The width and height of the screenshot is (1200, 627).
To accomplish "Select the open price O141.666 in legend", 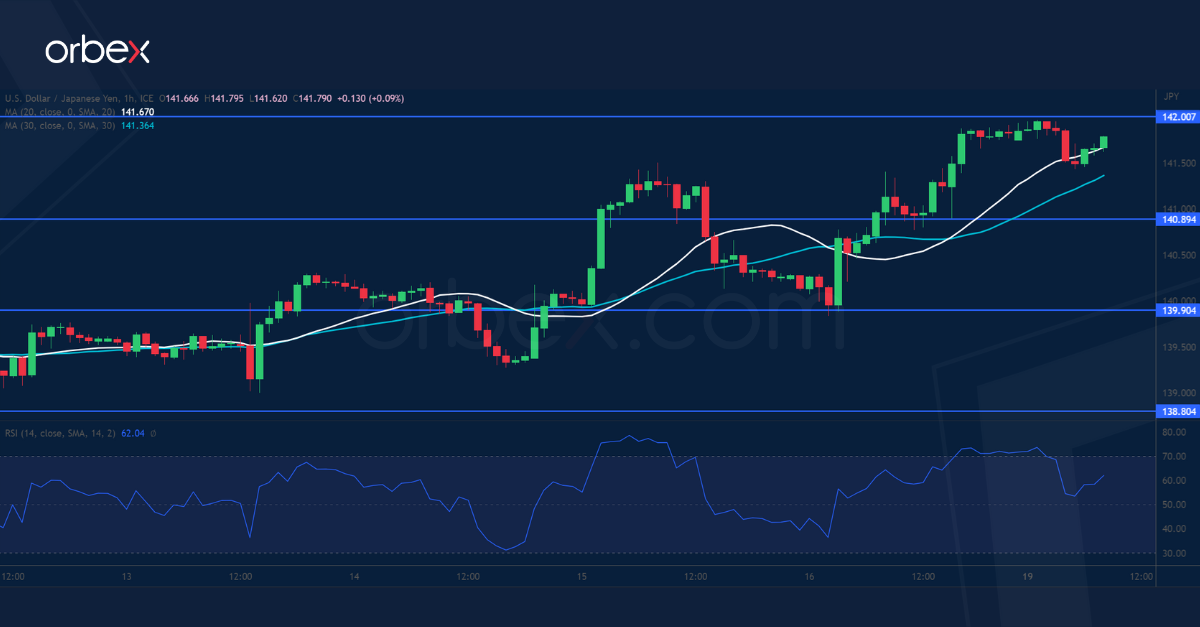I will click(x=179, y=99).
